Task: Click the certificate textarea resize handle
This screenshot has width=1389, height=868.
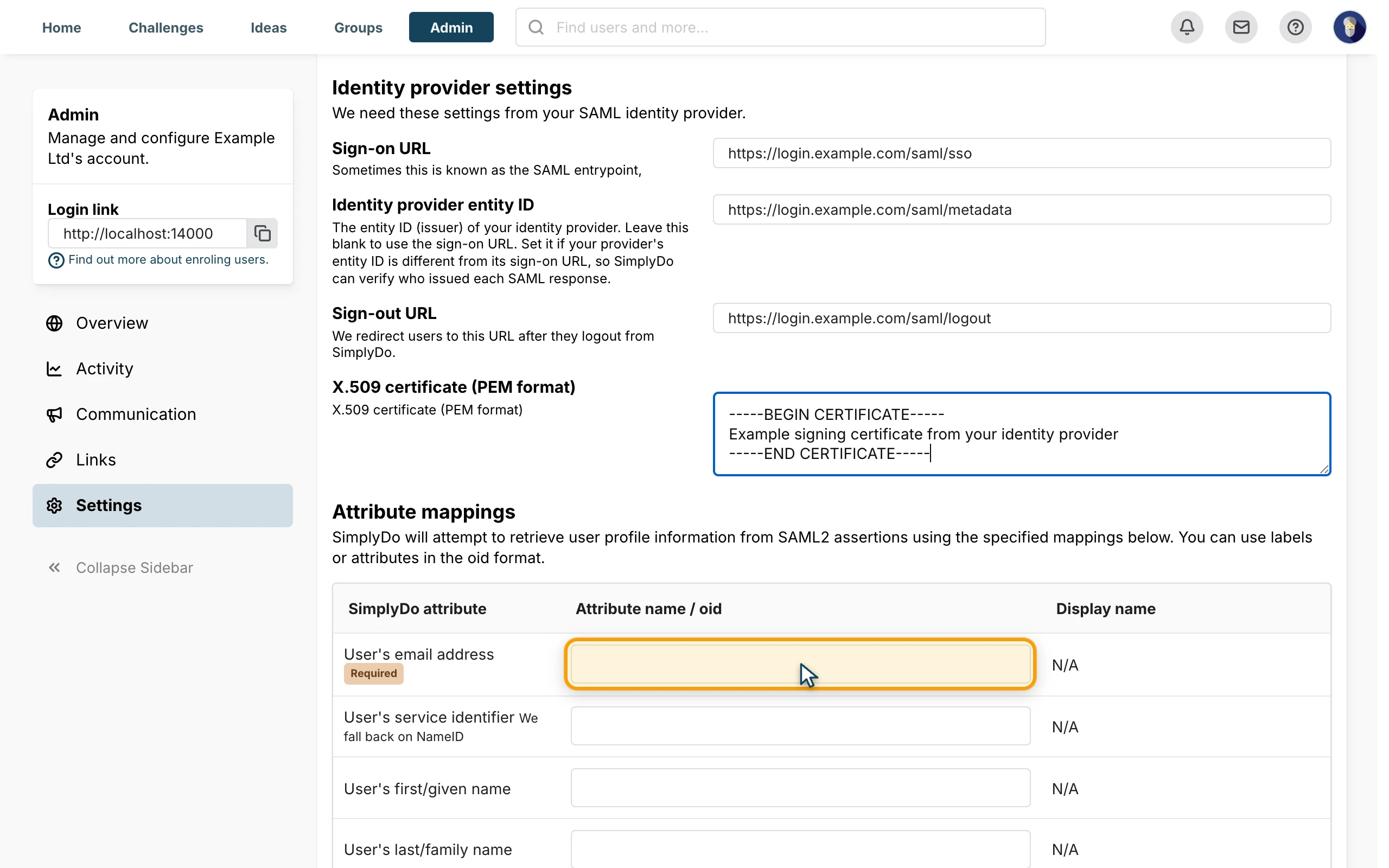Action: pyautogui.click(x=1324, y=469)
